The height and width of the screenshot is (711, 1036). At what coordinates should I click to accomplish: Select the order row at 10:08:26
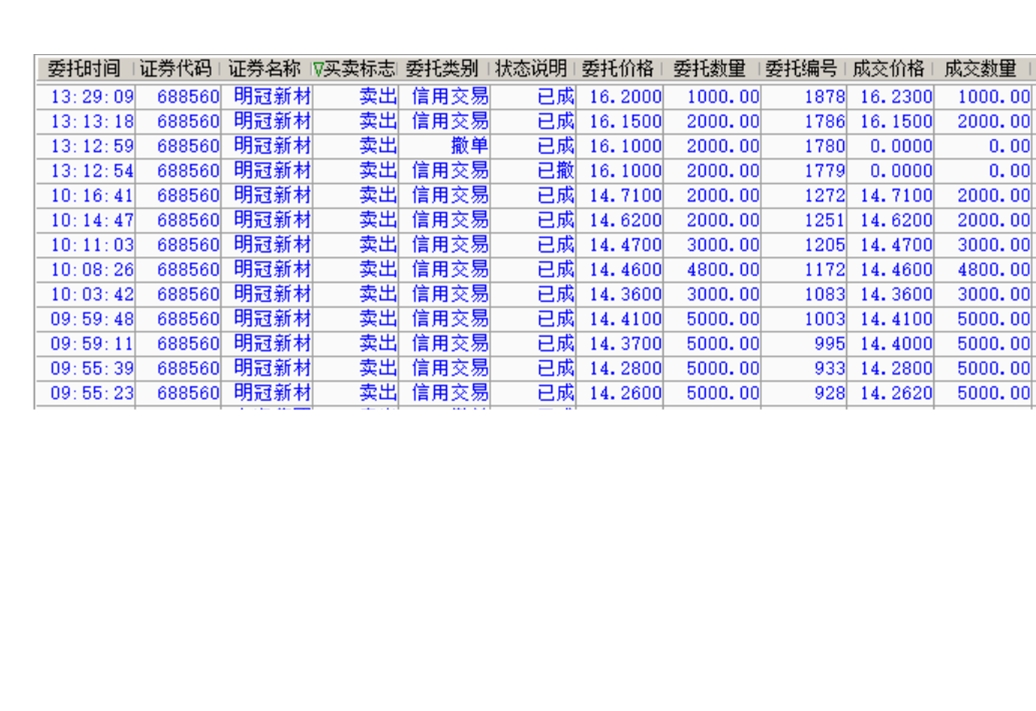(x=534, y=270)
